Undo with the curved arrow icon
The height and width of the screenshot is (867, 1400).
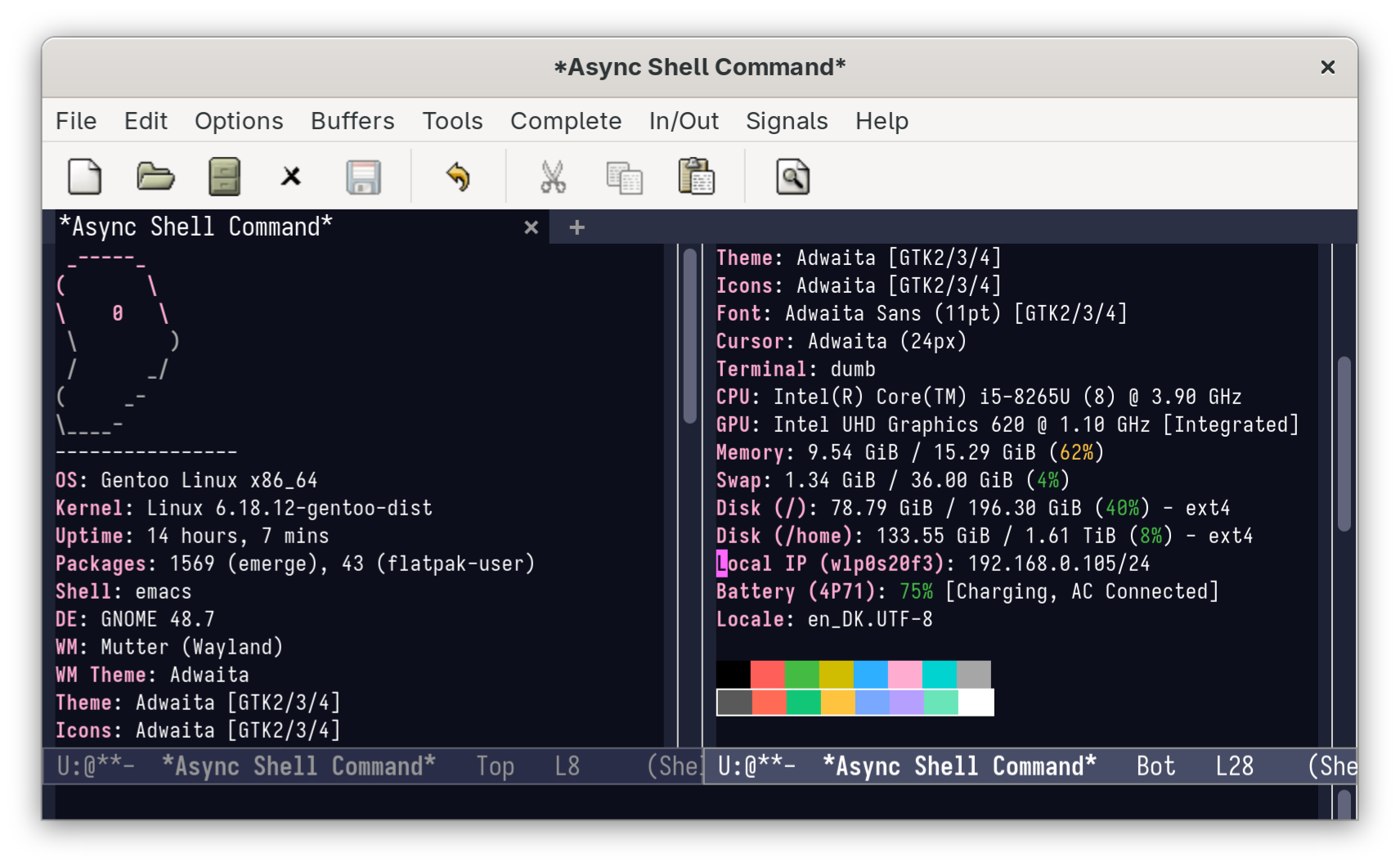458,177
